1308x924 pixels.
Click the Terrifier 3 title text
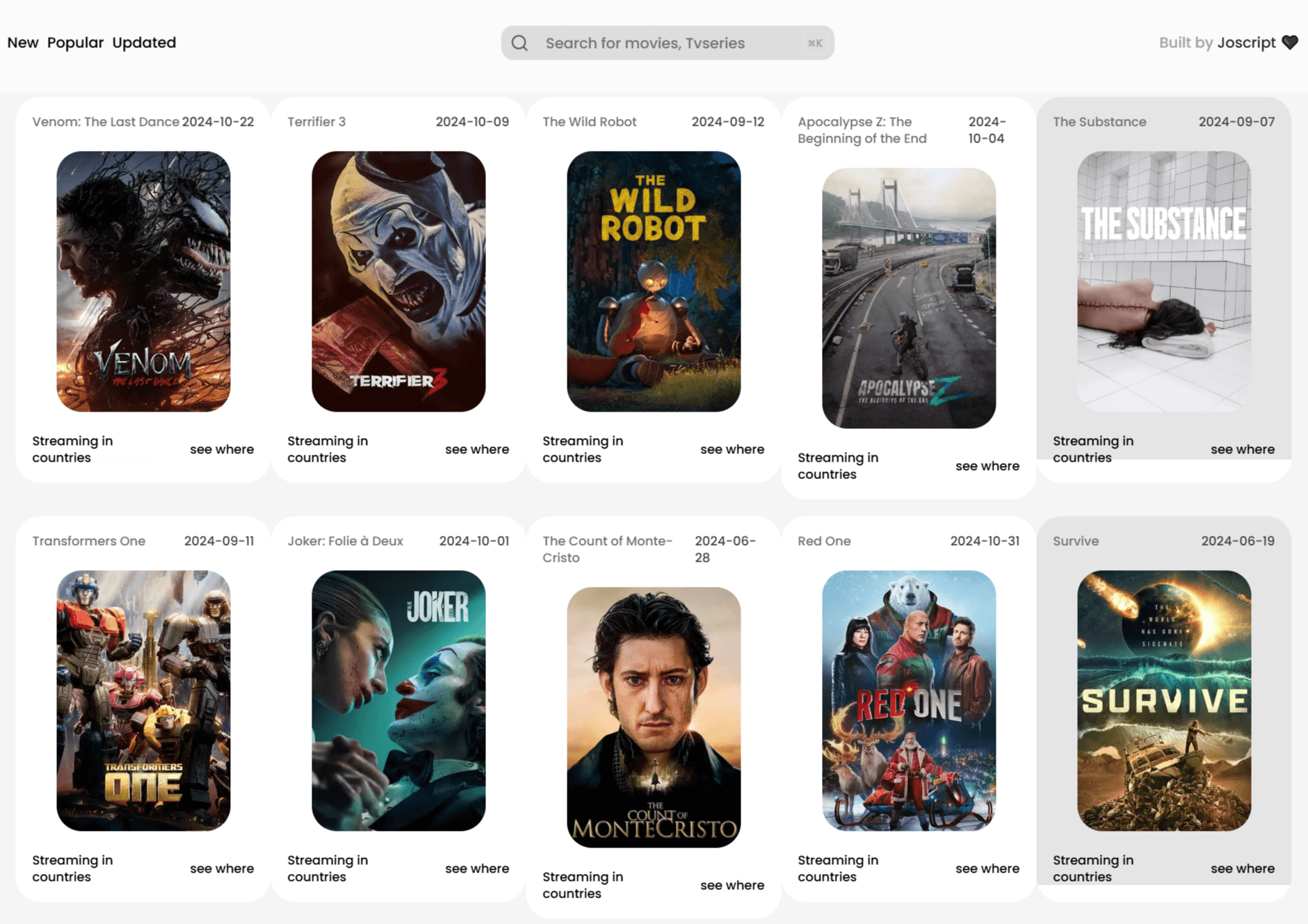(x=316, y=122)
